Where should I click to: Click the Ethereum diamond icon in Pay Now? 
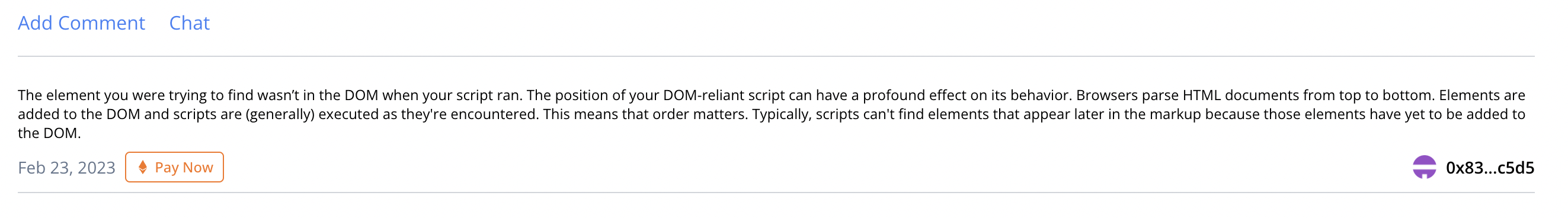[142, 168]
